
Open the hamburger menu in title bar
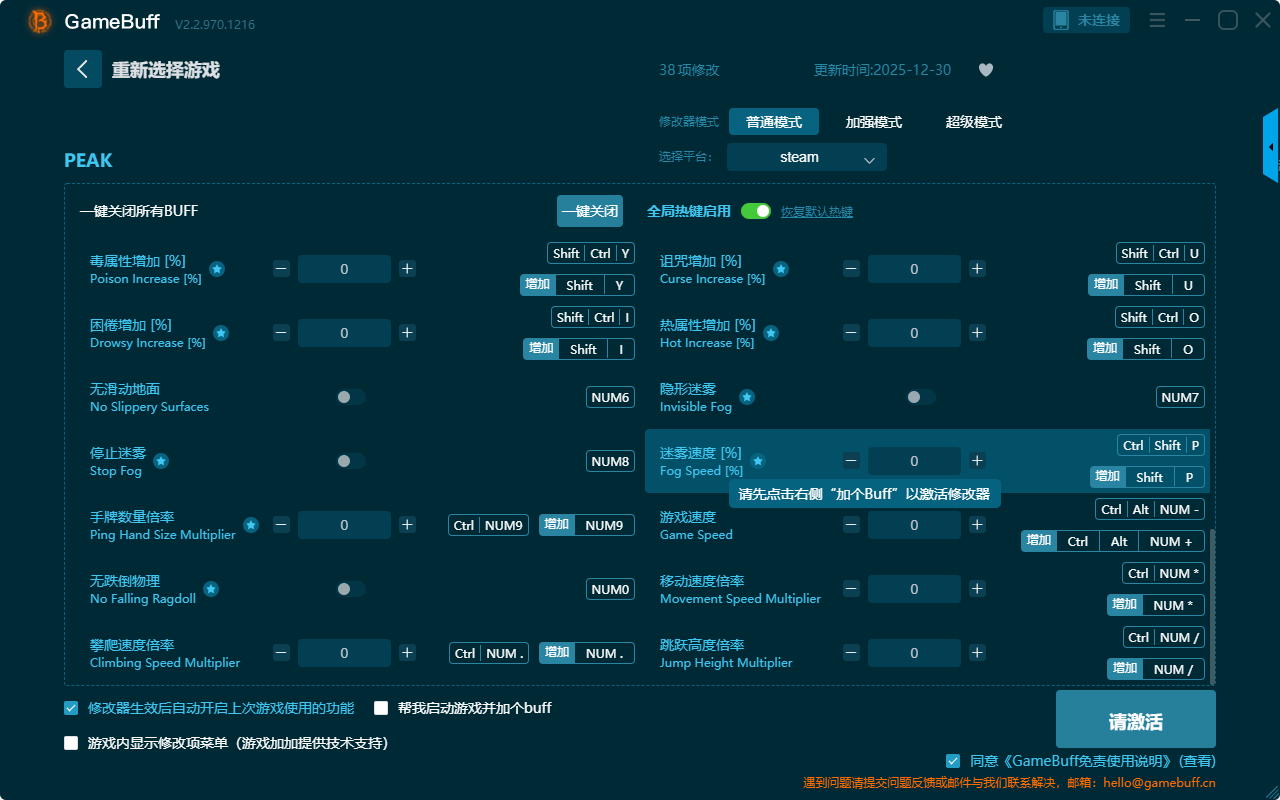tap(1157, 20)
